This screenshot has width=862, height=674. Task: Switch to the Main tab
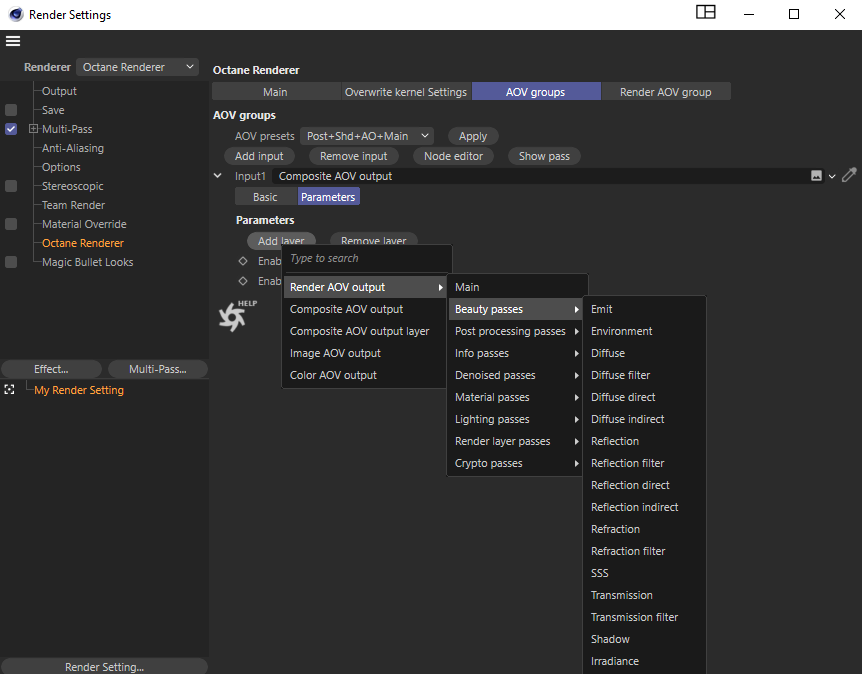click(x=275, y=92)
